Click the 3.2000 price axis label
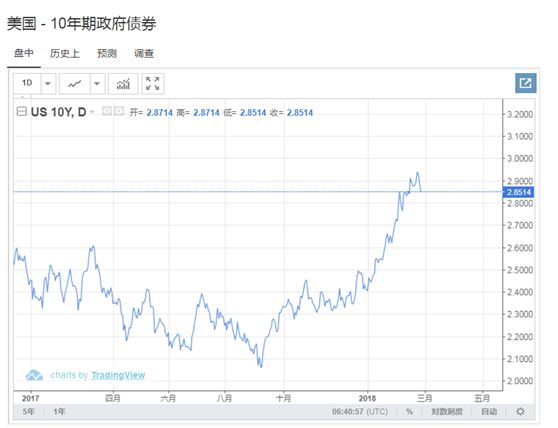Viewport: 558px width, 428px height. tap(520, 114)
